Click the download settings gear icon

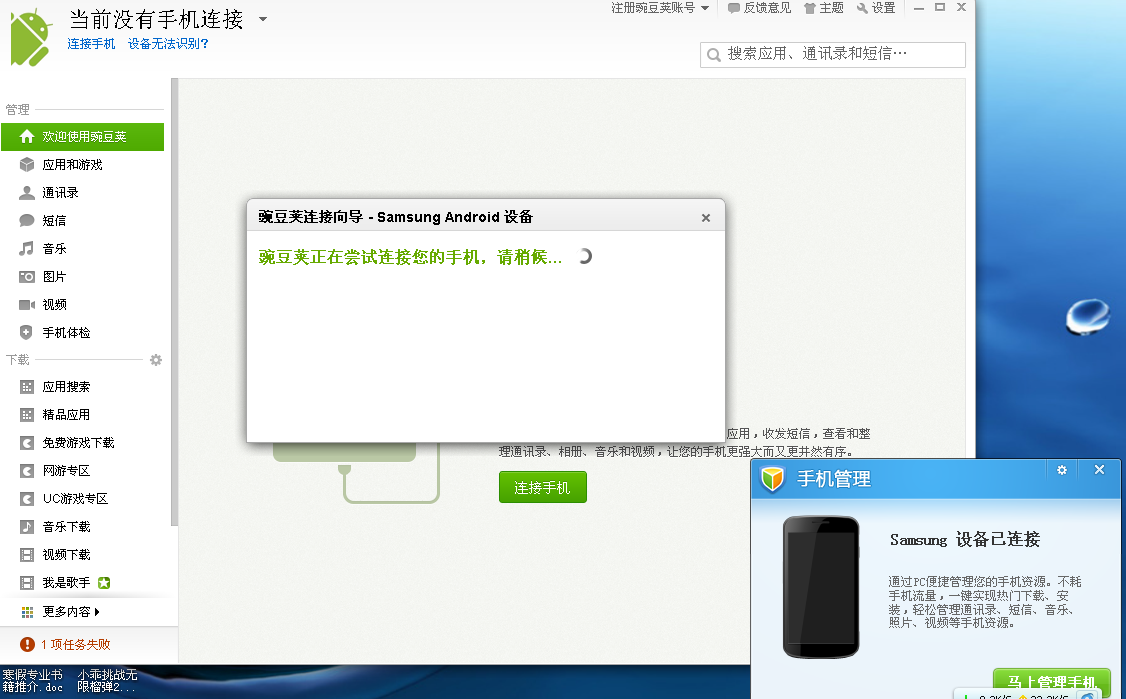coord(156,360)
